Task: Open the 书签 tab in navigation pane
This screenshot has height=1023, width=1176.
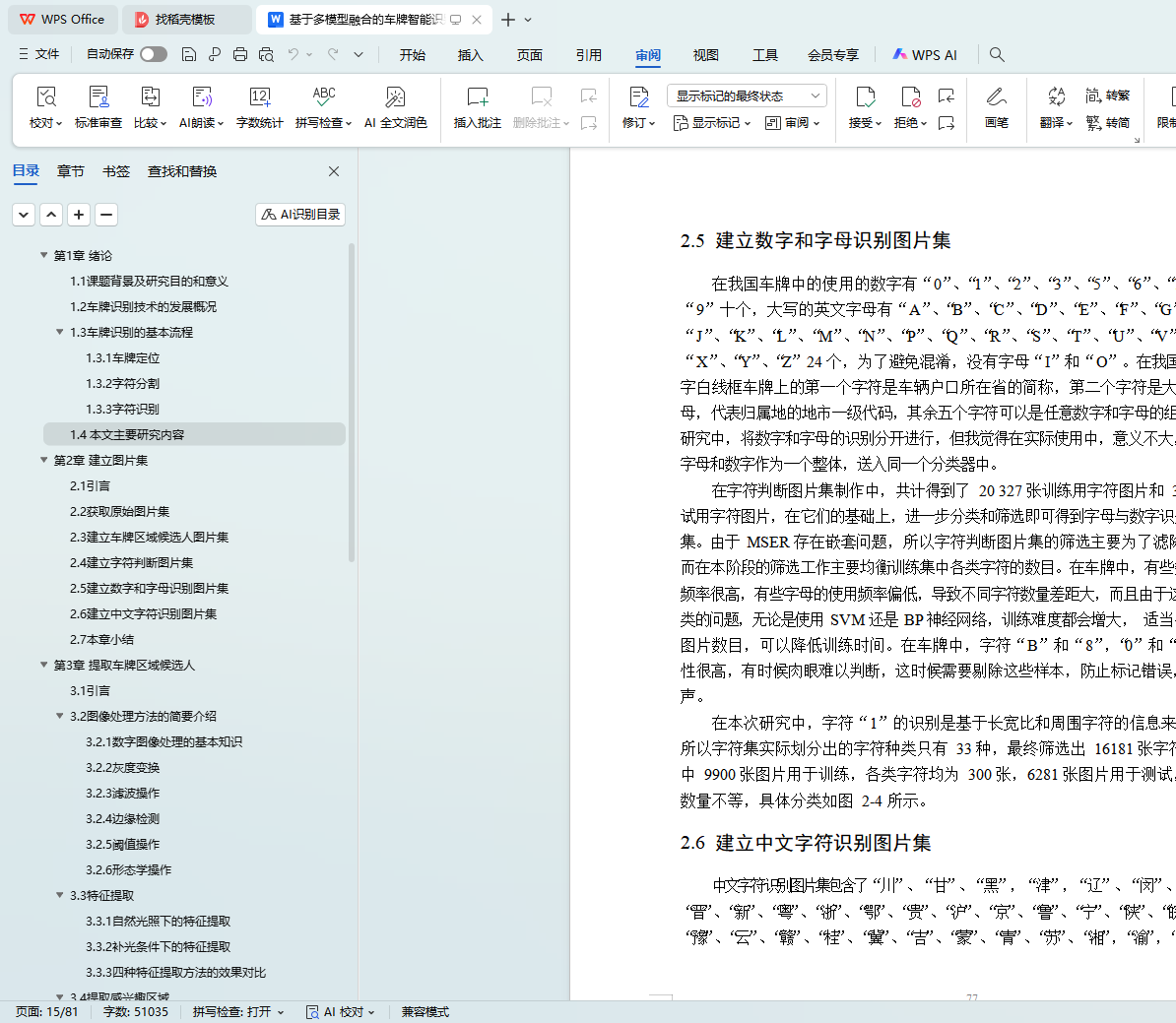Action: pos(116,171)
